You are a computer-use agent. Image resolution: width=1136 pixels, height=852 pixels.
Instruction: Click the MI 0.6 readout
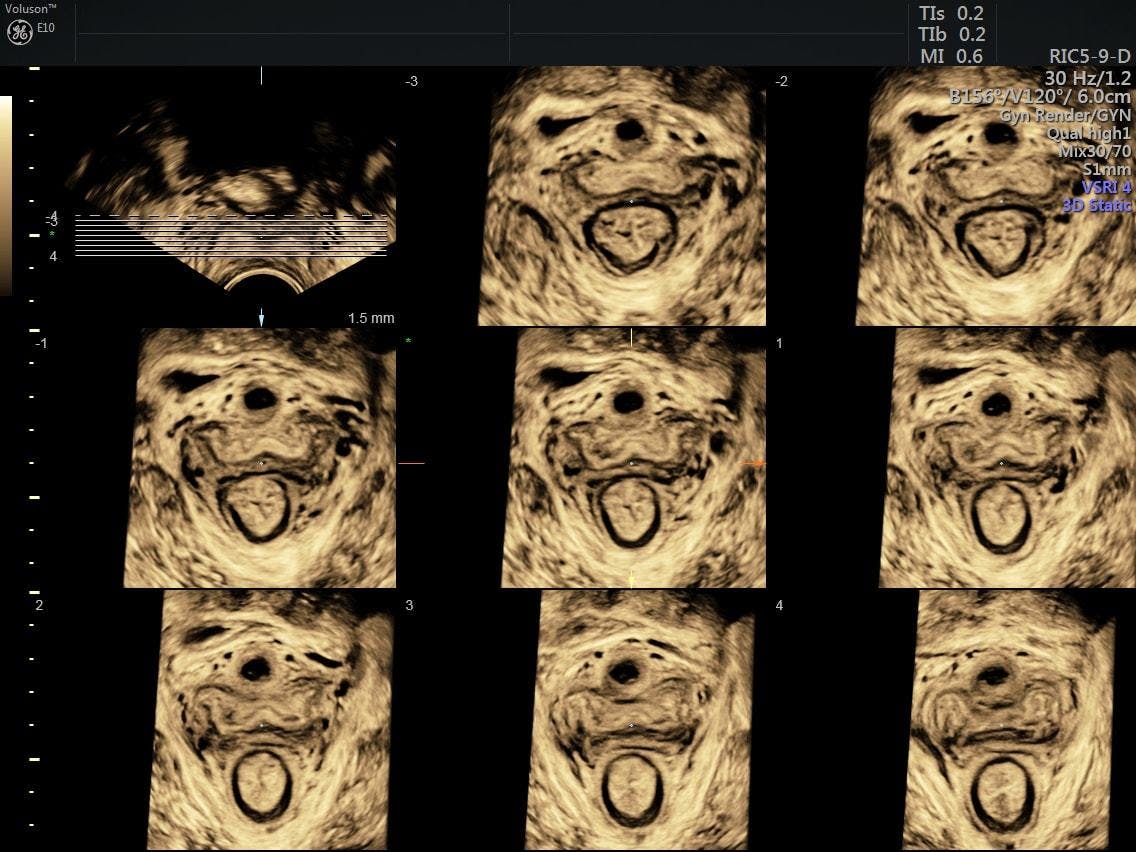(950, 57)
